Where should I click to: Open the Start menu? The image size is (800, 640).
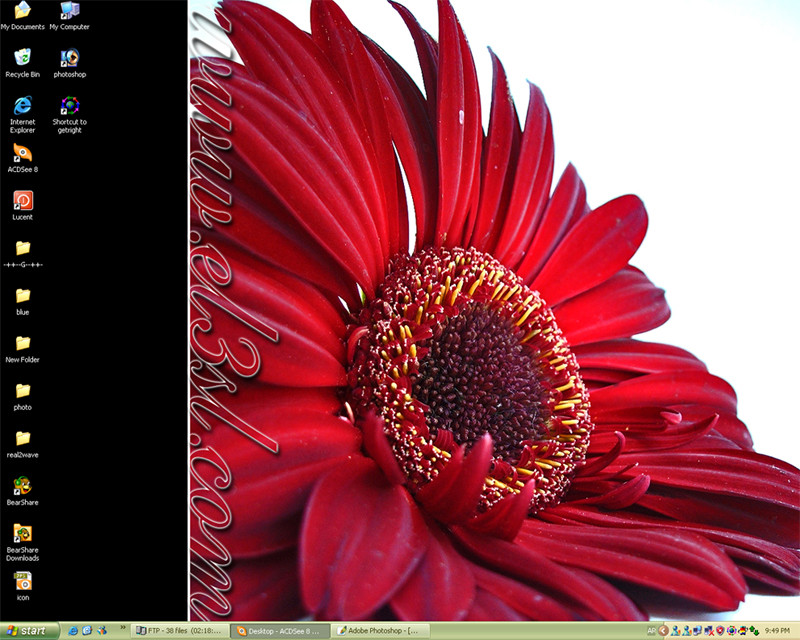[30, 631]
